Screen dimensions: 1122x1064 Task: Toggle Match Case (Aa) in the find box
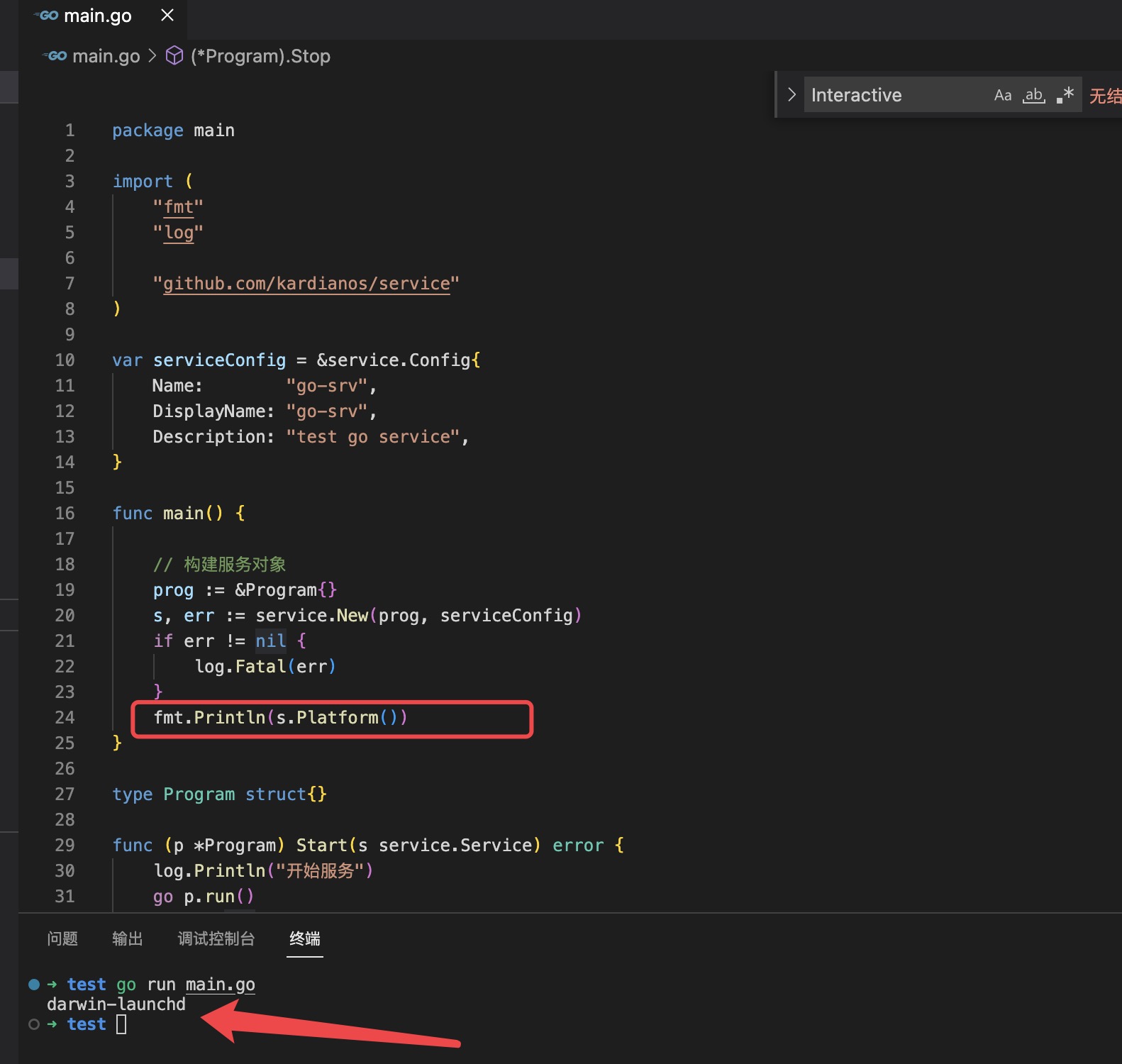(1002, 95)
